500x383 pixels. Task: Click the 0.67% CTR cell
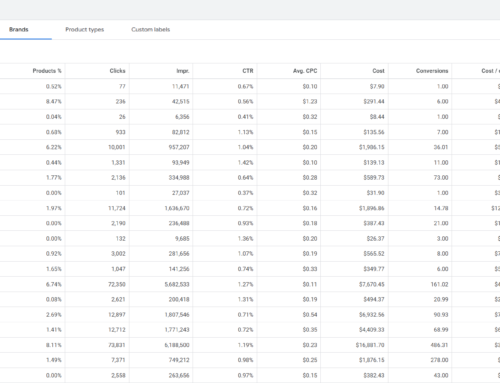245,86
